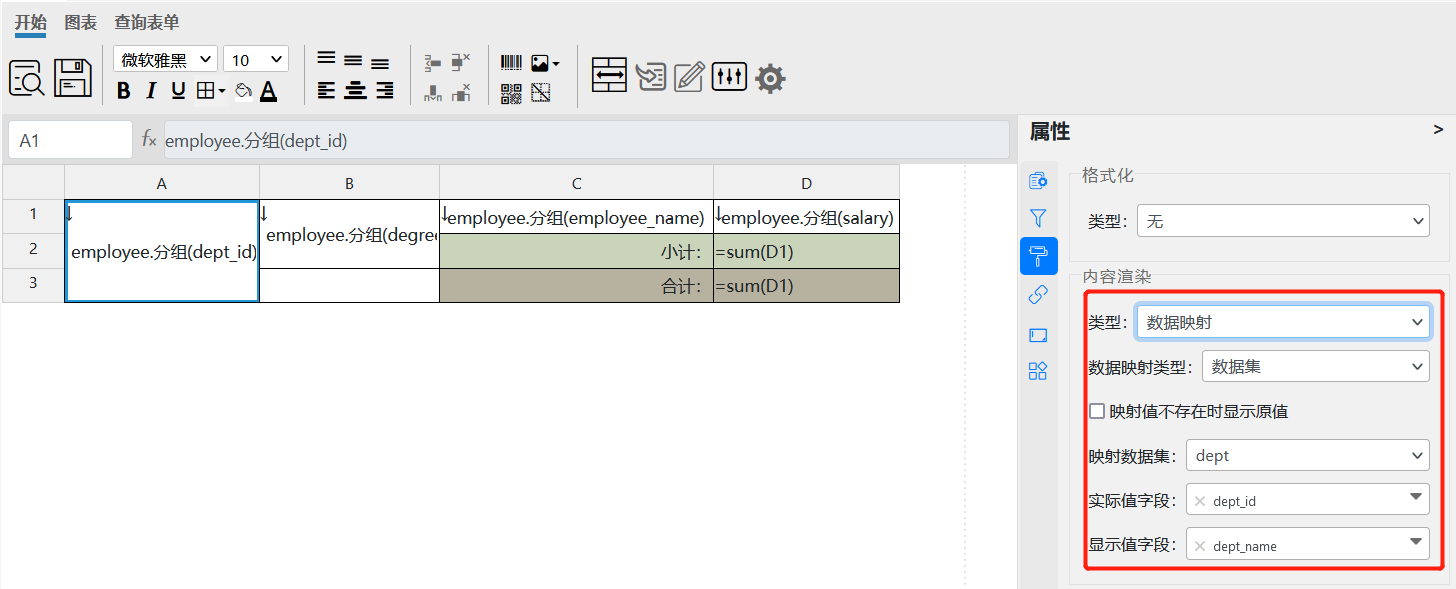Pick the cell fill bucket color
The height and width of the screenshot is (589, 1456).
[243, 91]
